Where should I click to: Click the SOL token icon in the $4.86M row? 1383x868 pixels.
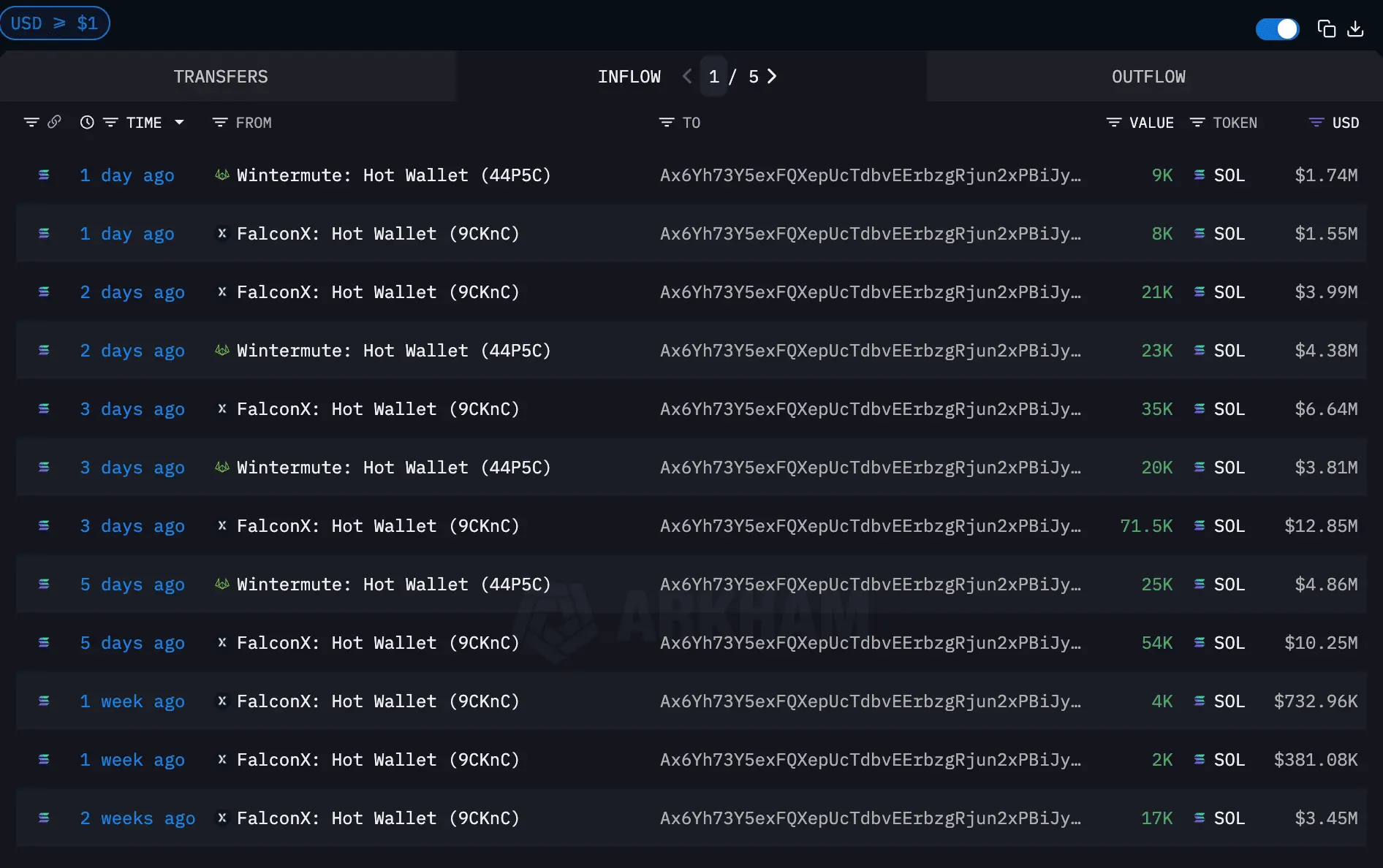(x=1200, y=585)
